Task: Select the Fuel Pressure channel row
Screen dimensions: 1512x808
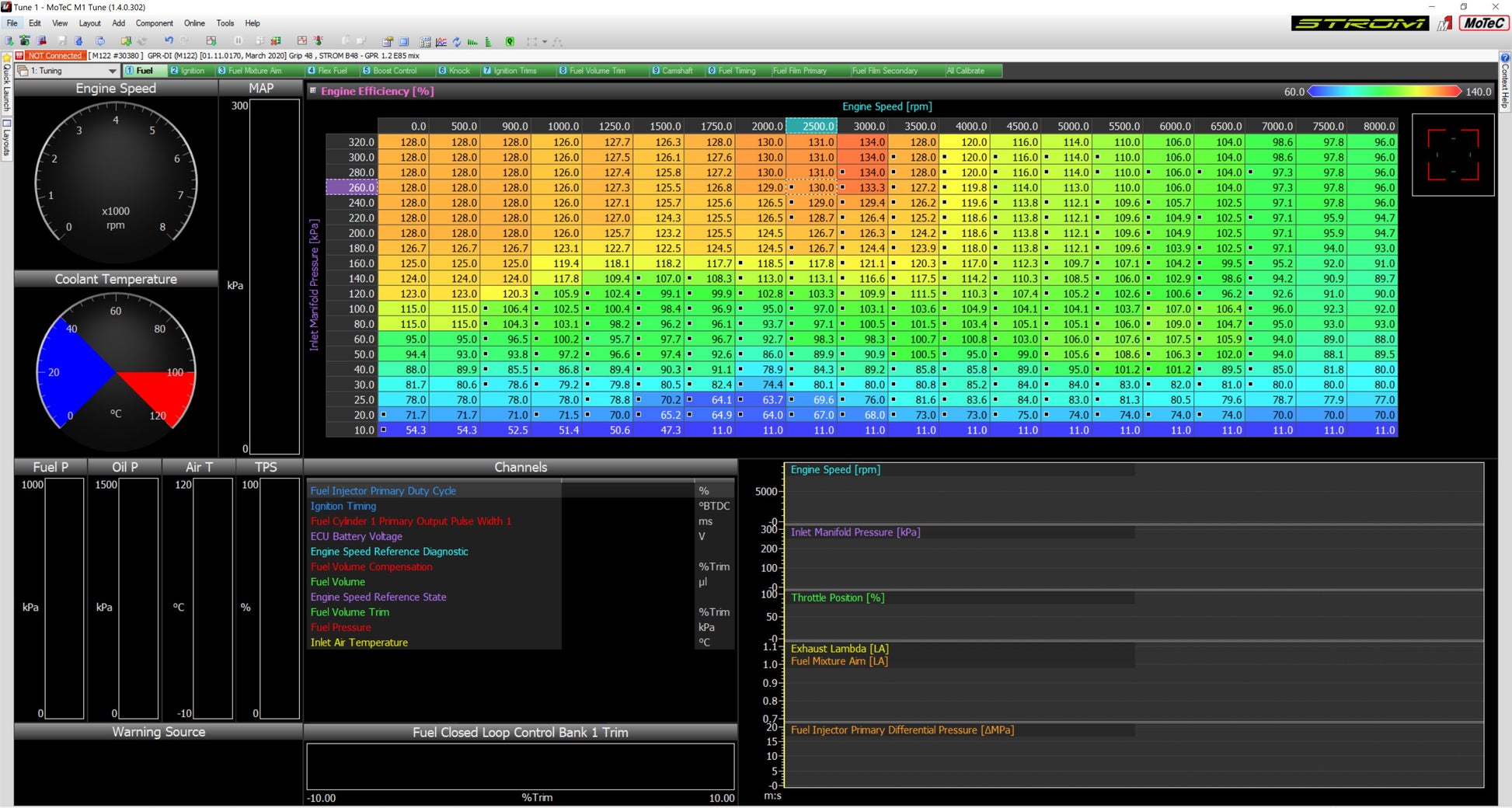Action: pyautogui.click(x=340, y=627)
